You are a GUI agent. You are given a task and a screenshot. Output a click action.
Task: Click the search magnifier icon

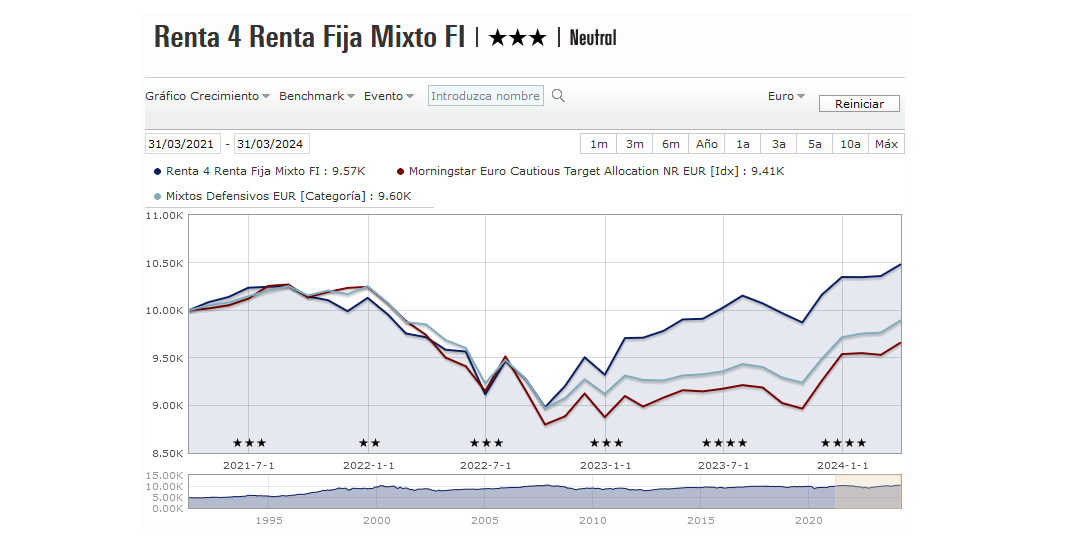point(559,96)
